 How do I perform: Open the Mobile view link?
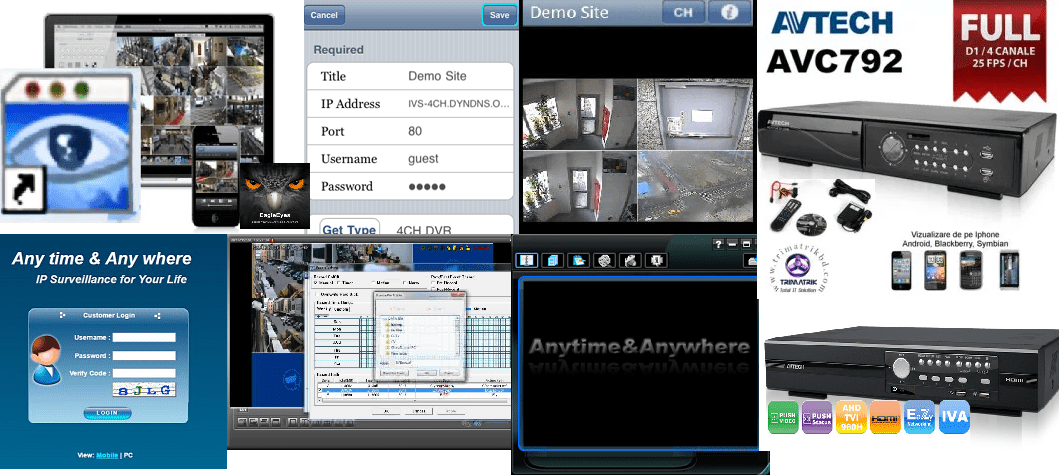107,455
